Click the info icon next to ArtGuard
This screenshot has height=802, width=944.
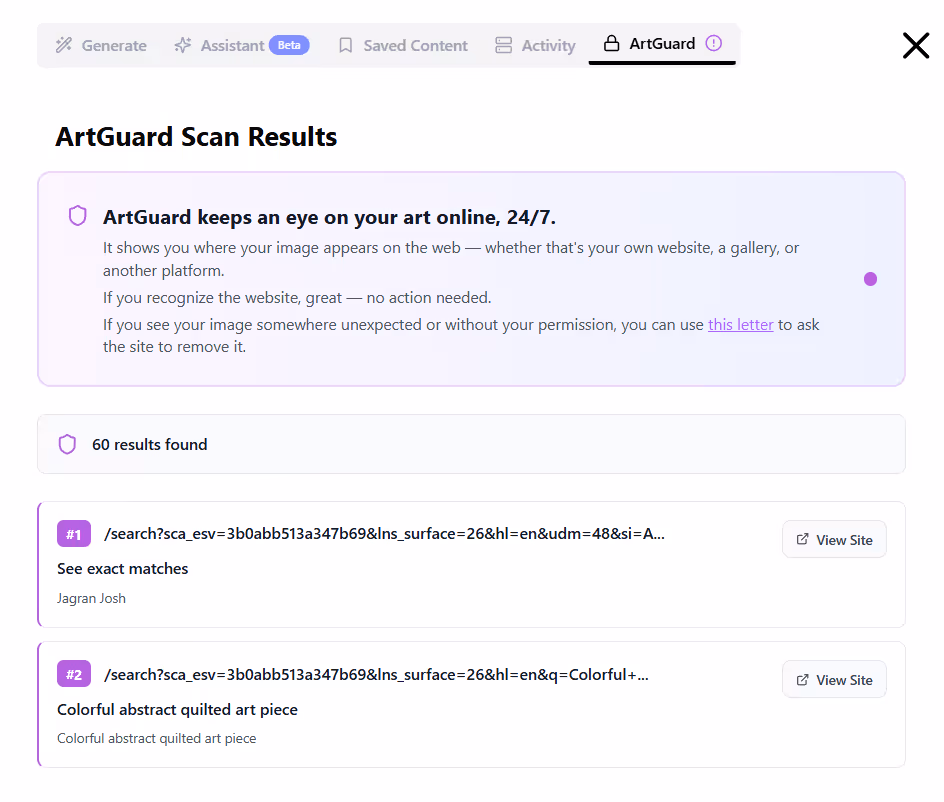[714, 43]
